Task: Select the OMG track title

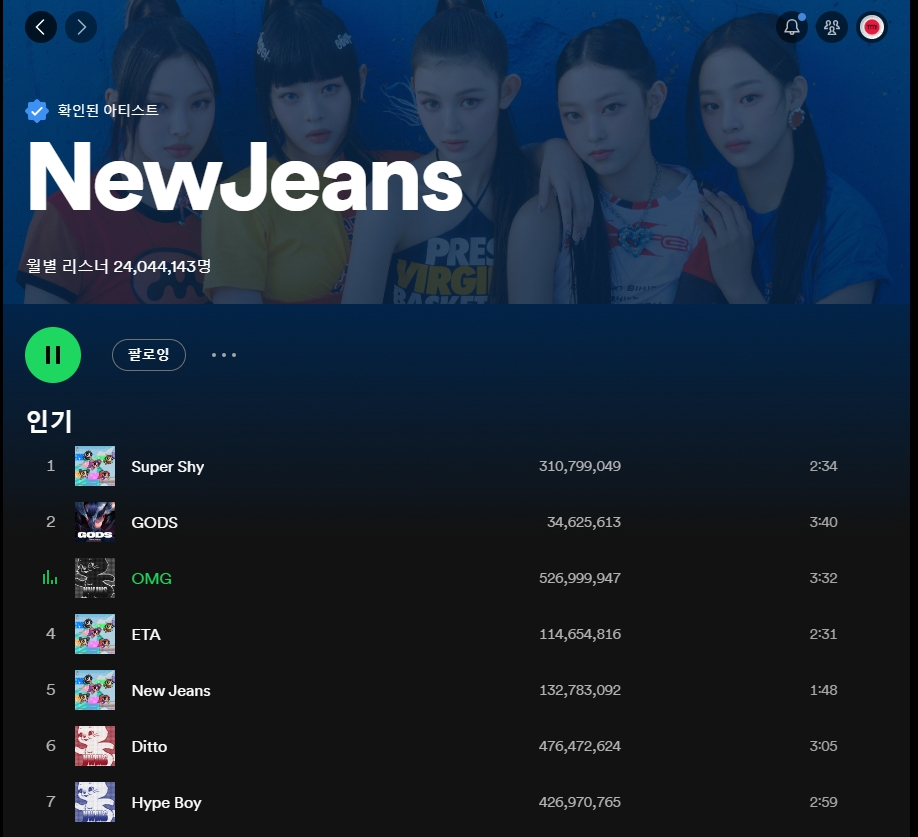Action: pyautogui.click(x=152, y=578)
